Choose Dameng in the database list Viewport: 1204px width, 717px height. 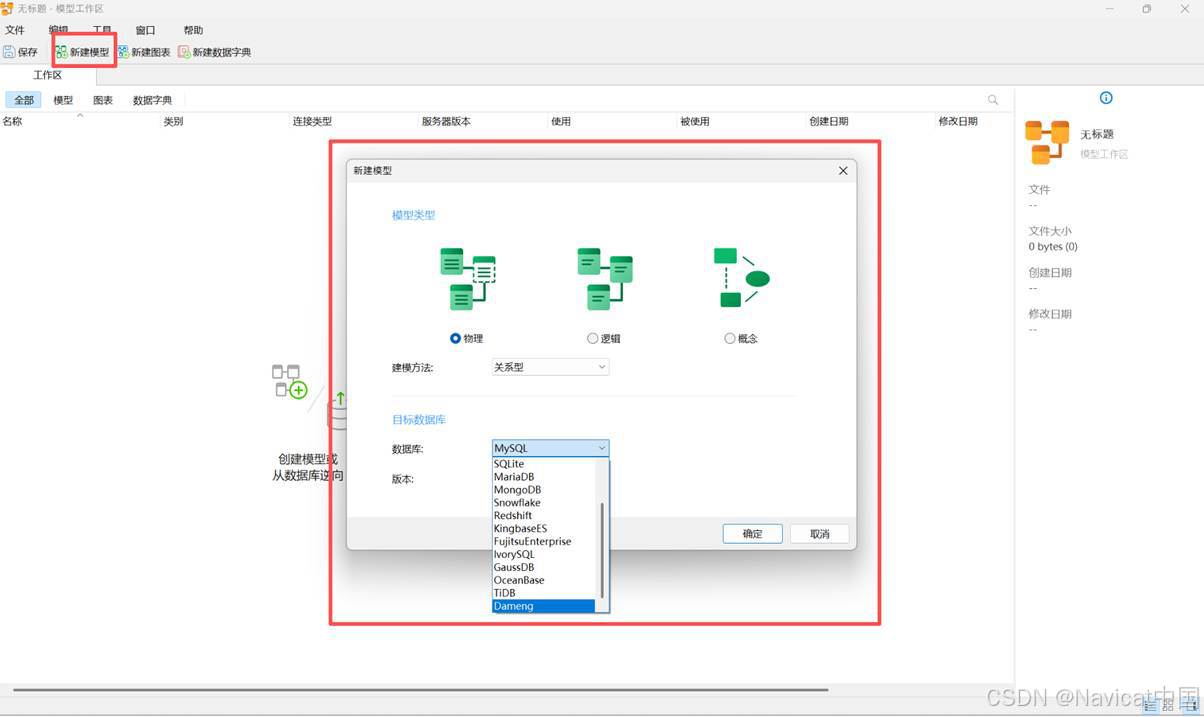(x=544, y=606)
